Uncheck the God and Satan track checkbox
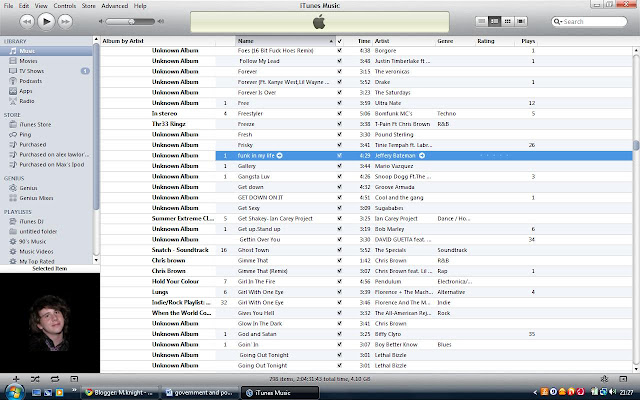 (x=340, y=334)
